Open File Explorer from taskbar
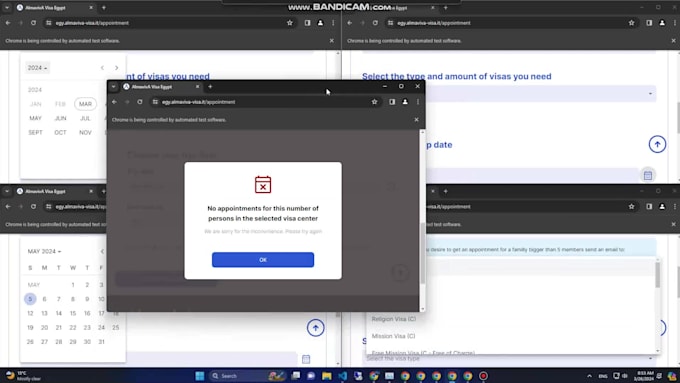Image resolution: width=680 pixels, height=383 pixels. tap(327, 376)
